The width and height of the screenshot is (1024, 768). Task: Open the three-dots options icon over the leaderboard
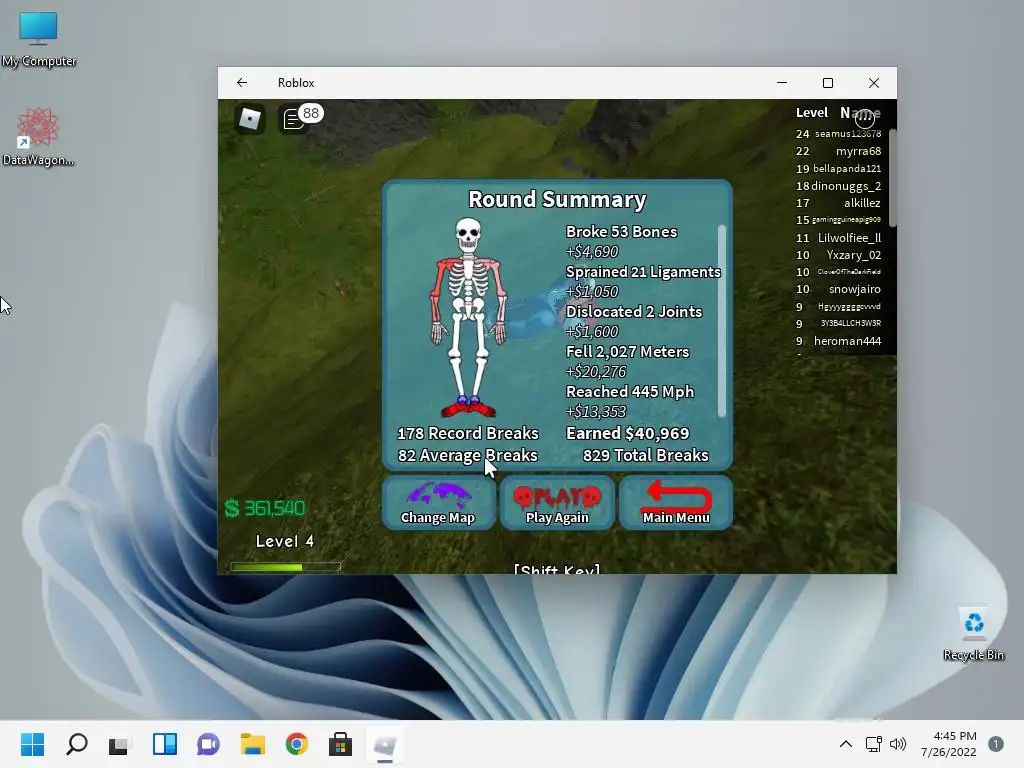pos(865,118)
